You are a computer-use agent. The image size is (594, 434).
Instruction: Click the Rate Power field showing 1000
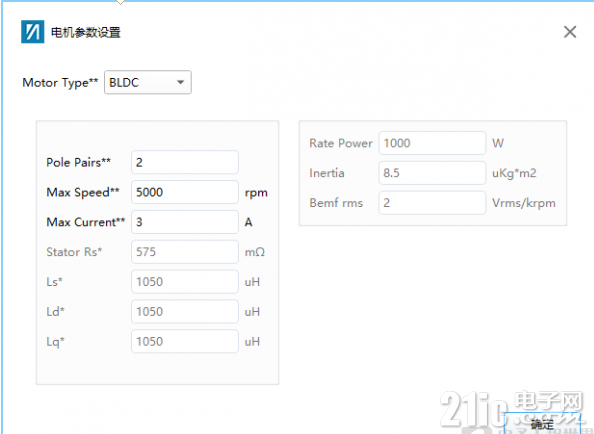click(432, 143)
